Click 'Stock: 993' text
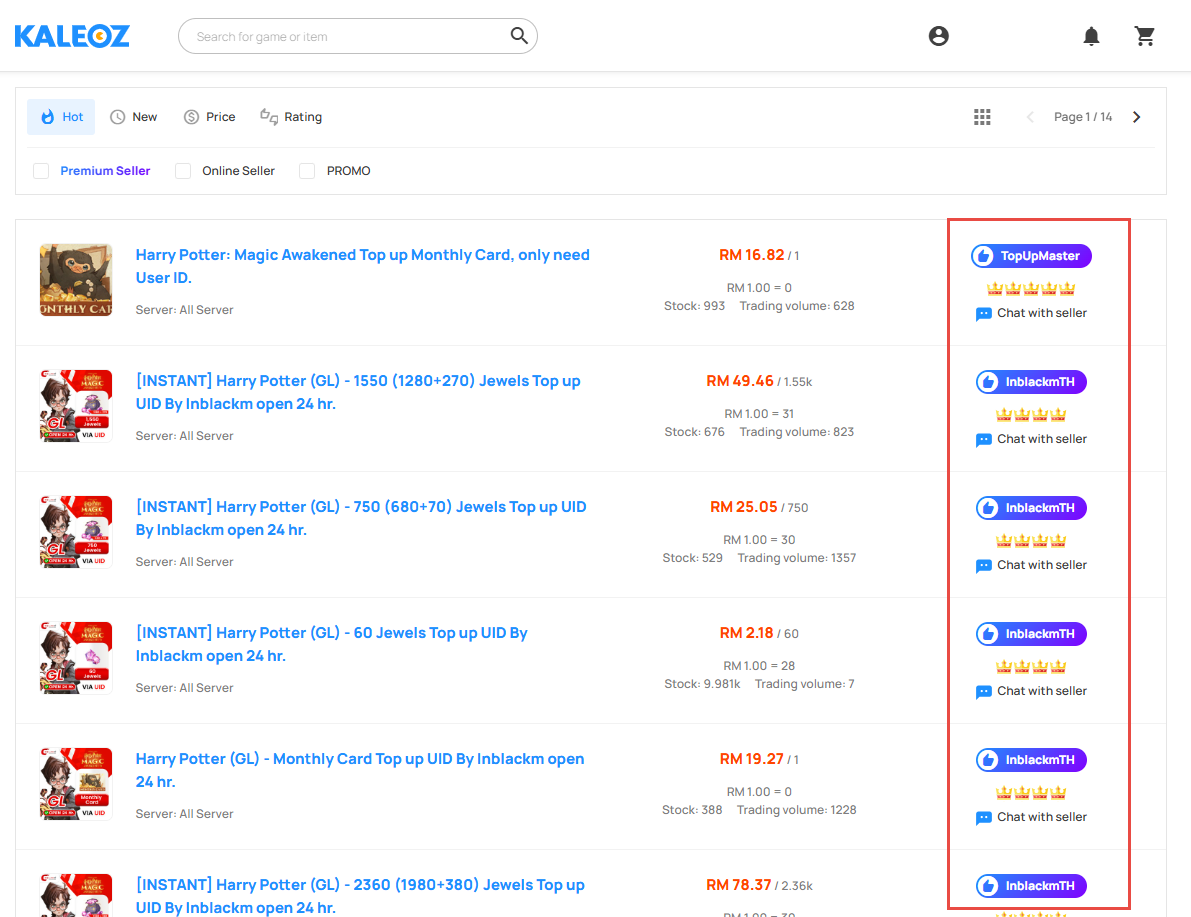 [694, 306]
